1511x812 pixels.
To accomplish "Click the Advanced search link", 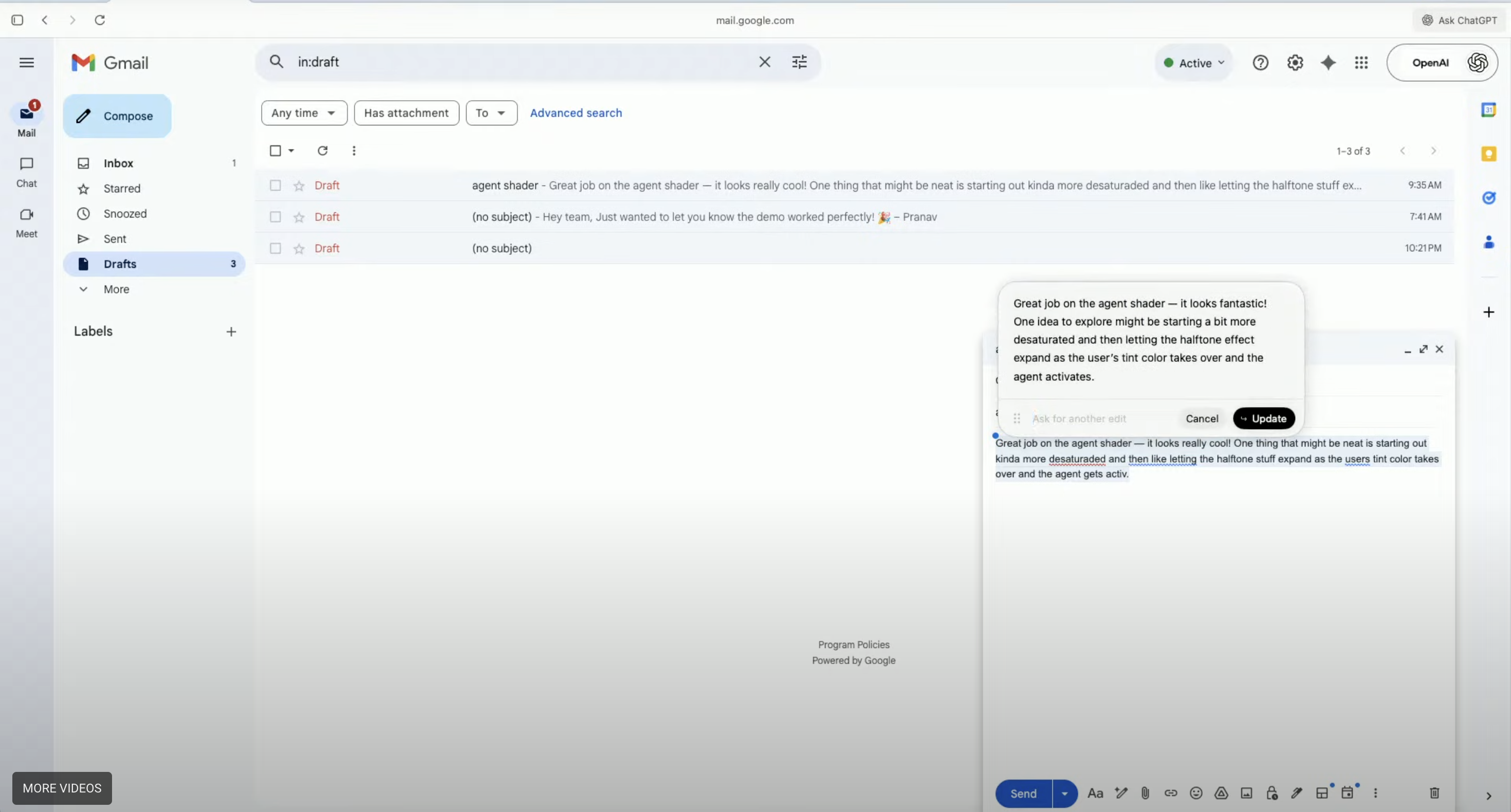I will click(576, 113).
